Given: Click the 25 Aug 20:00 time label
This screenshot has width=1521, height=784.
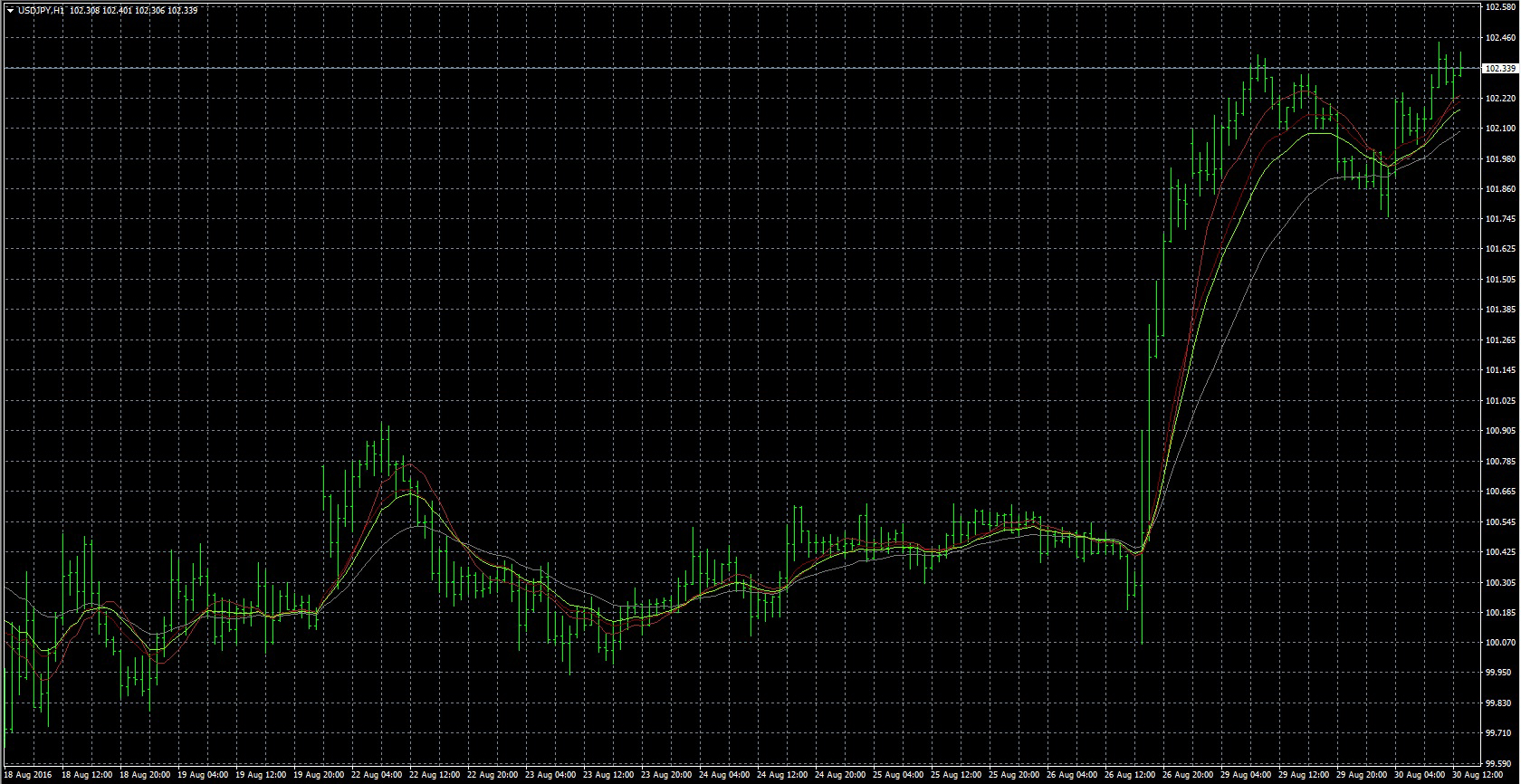Looking at the screenshot, I should 1014,776.
